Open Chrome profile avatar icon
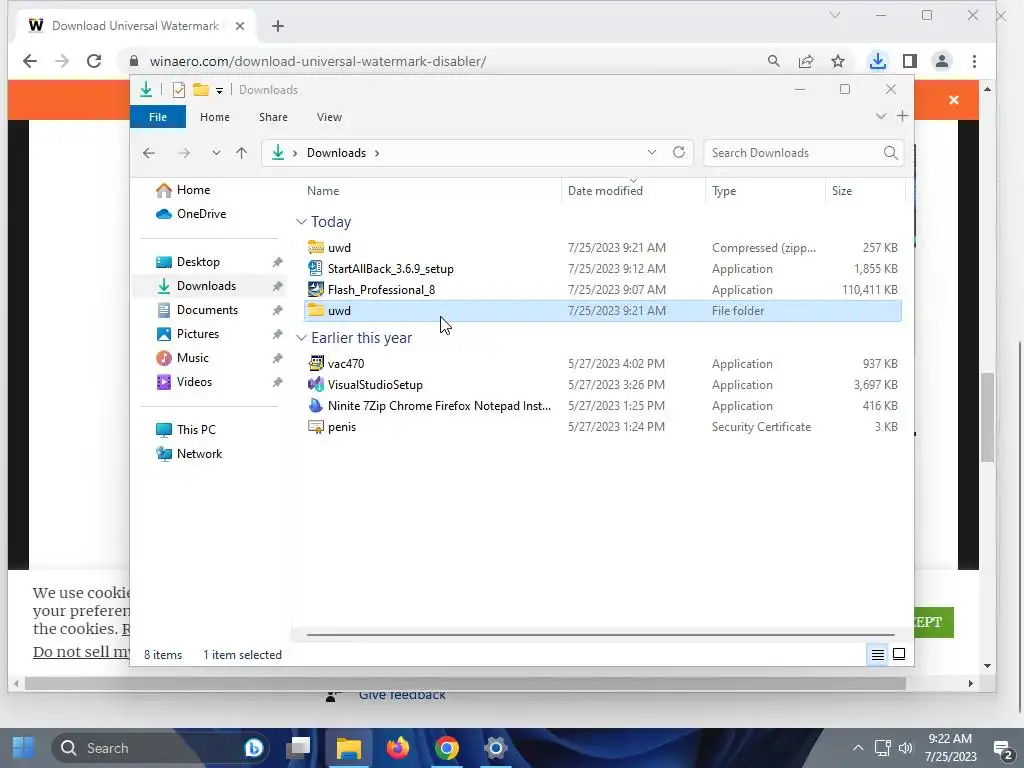This screenshot has height=768, width=1024. (x=942, y=61)
